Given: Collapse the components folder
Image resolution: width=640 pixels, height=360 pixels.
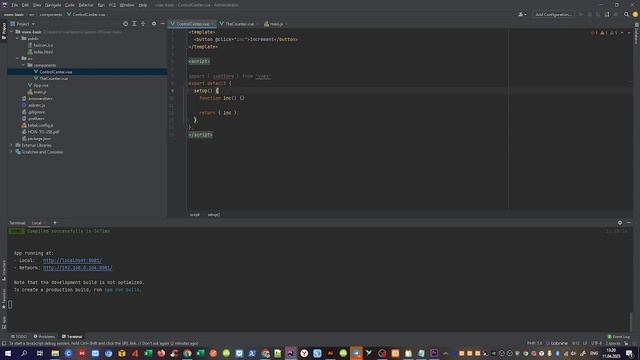Looking at the screenshot, I should coord(24,65).
